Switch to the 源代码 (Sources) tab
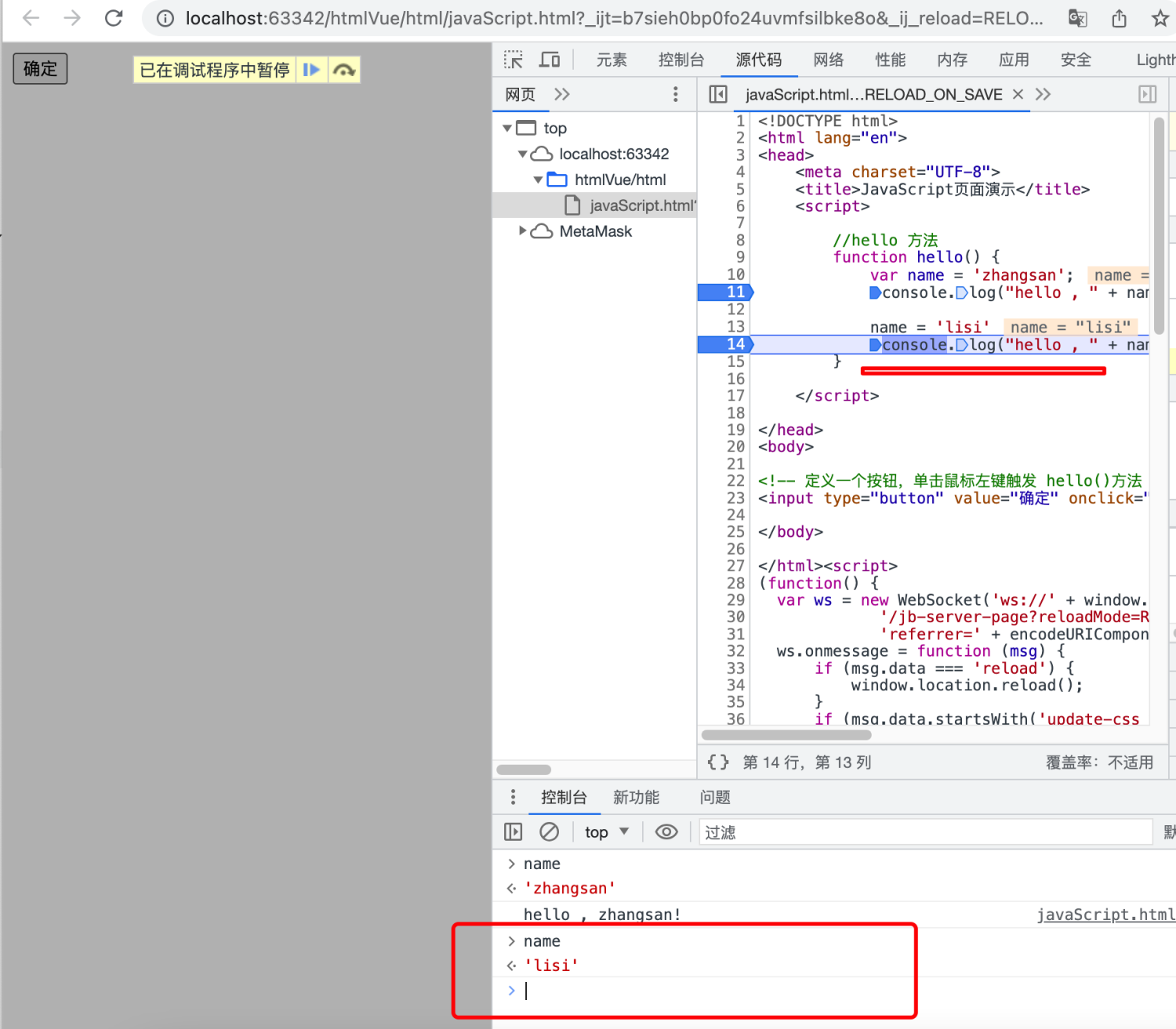Image resolution: width=1176 pixels, height=1029 pixels. point(758,60)
